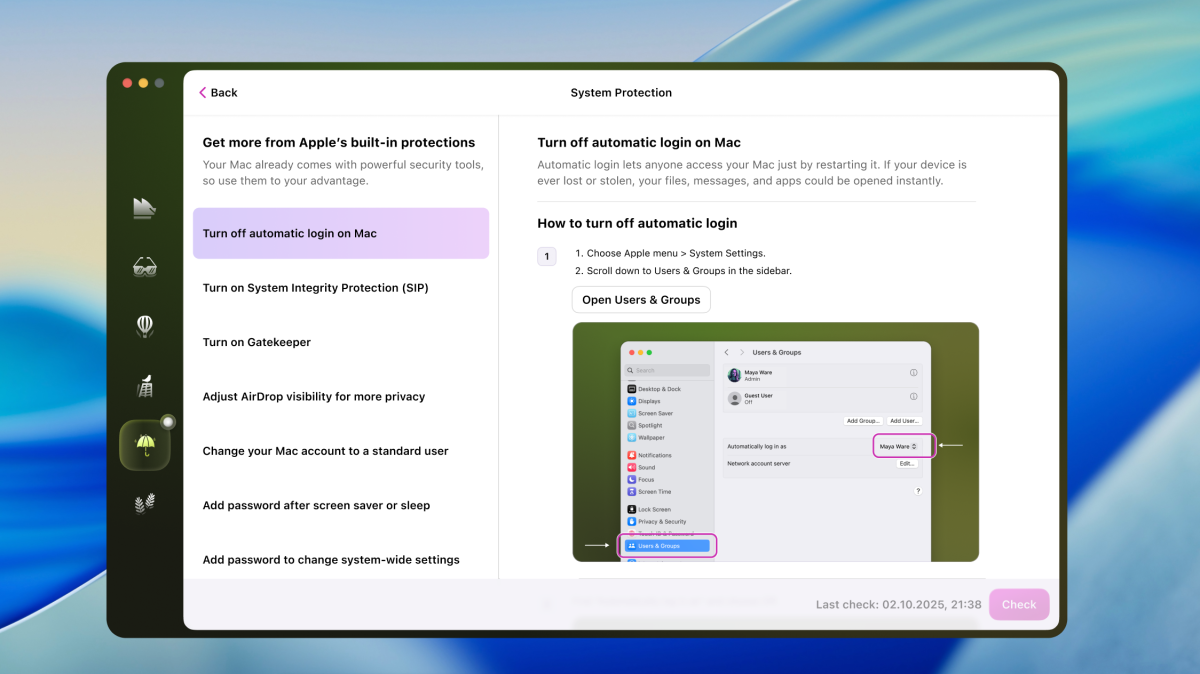Minimize the window with the yellow button
The height and width of the screenshot is (674, 1200).
143,83
